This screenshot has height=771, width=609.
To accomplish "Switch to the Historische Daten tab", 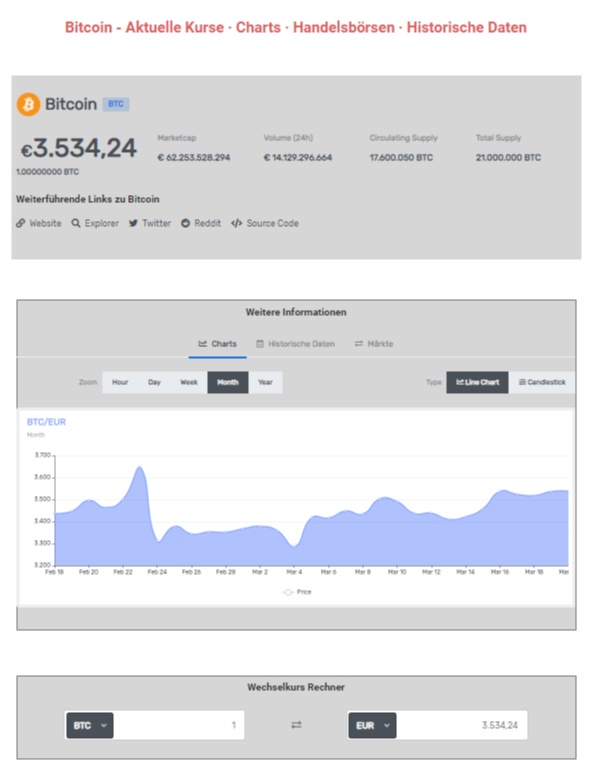I will pyautogui.click(x=295, y=344).
